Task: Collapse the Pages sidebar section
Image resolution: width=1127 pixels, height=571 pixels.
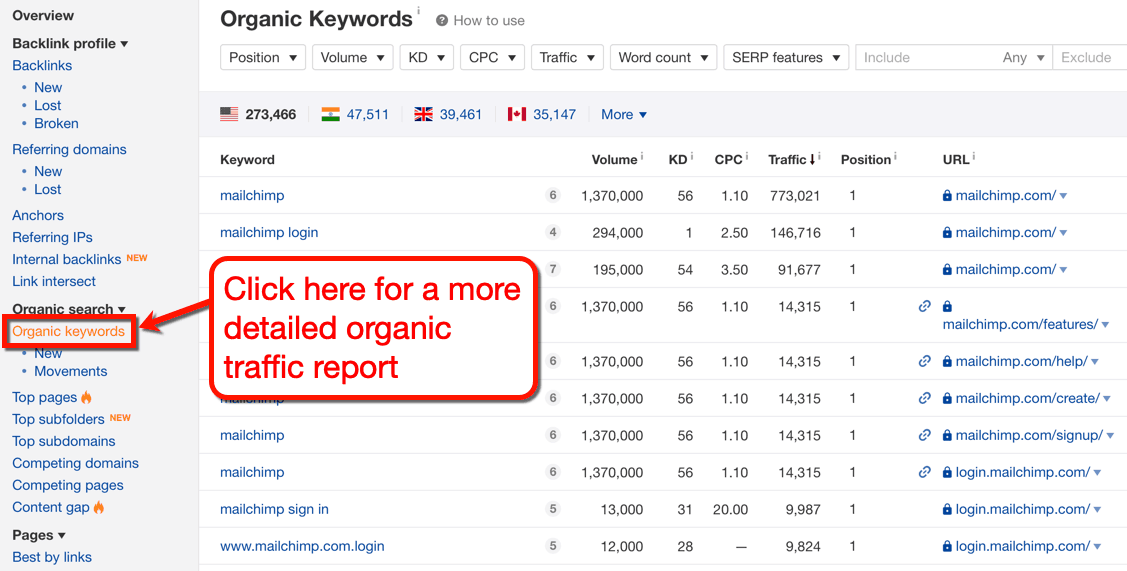Action: coord(39,535)
